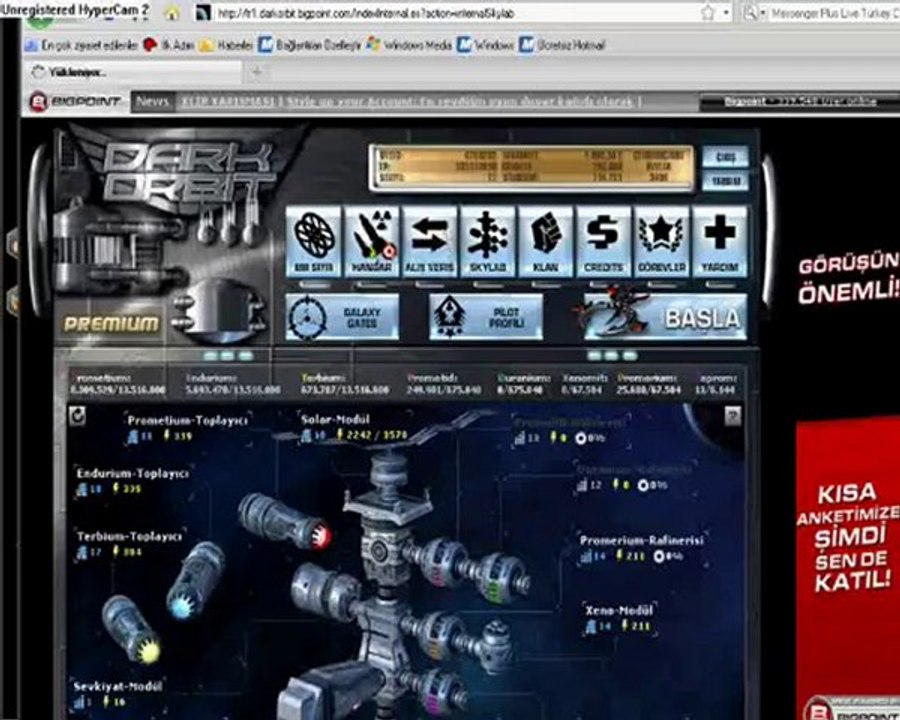Click the Solar-Modül energy value 2242 / 3570
Screen dimensions: 900x720
[378, 435]
